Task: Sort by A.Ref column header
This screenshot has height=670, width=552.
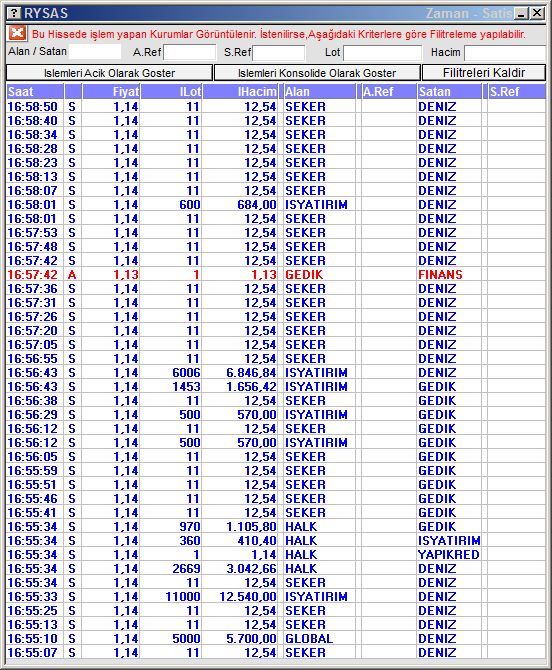Action: (x=389, y=91)
